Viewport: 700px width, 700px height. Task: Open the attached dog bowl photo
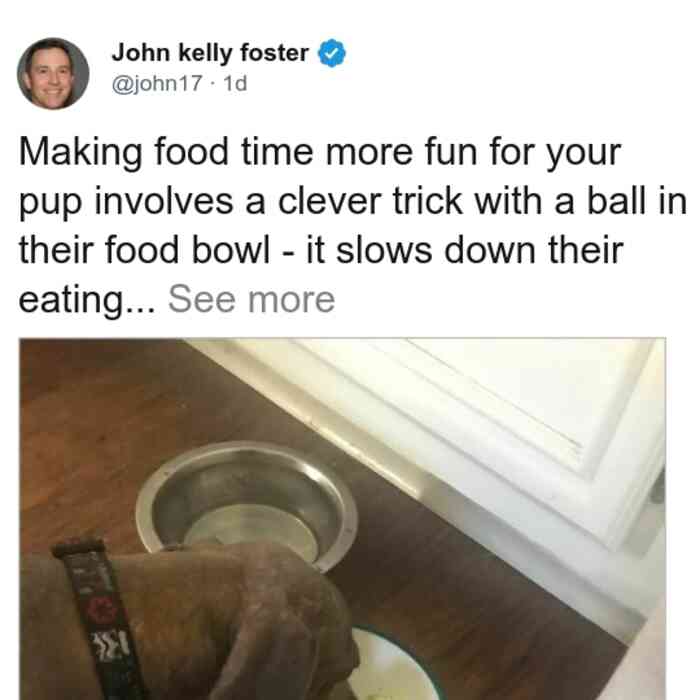point(342,519)
